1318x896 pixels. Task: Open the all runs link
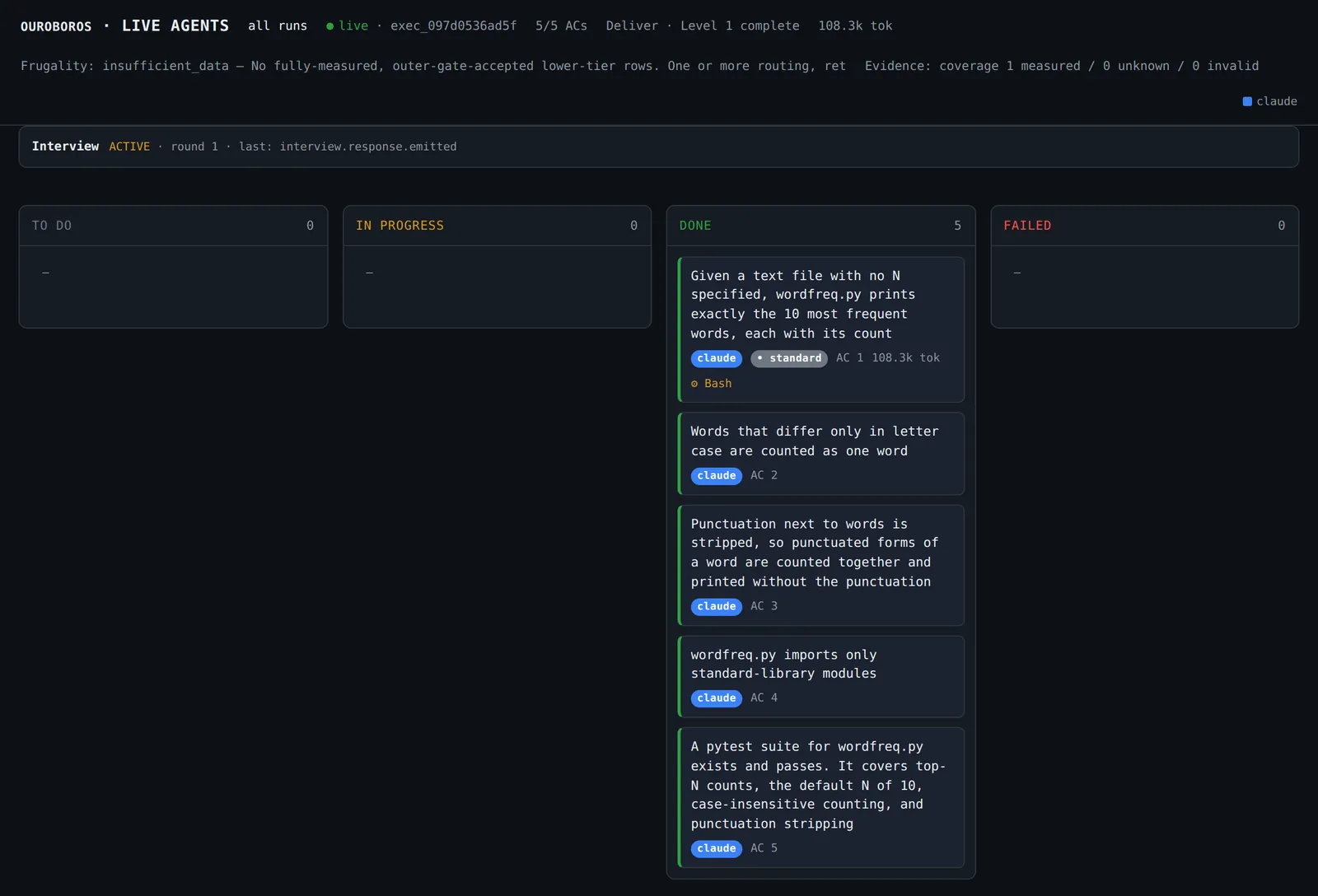[x=278, y=26]
